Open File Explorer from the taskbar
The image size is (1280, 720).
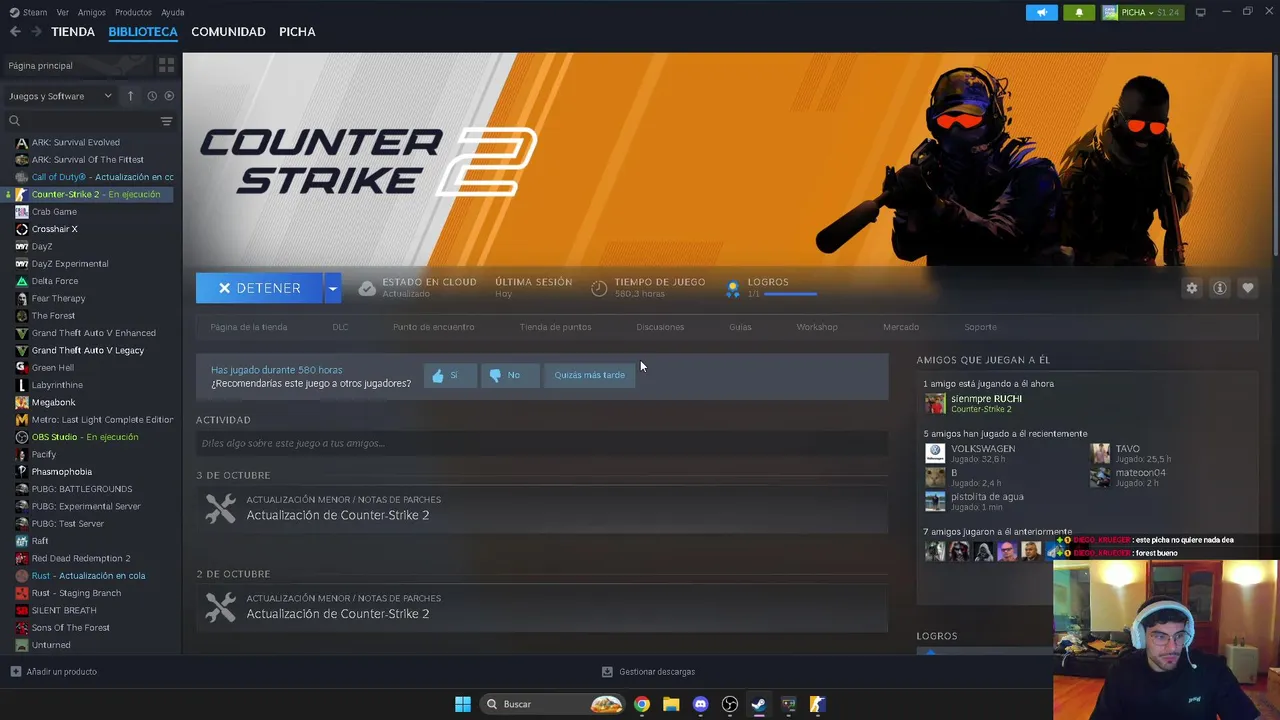[671, 704]
